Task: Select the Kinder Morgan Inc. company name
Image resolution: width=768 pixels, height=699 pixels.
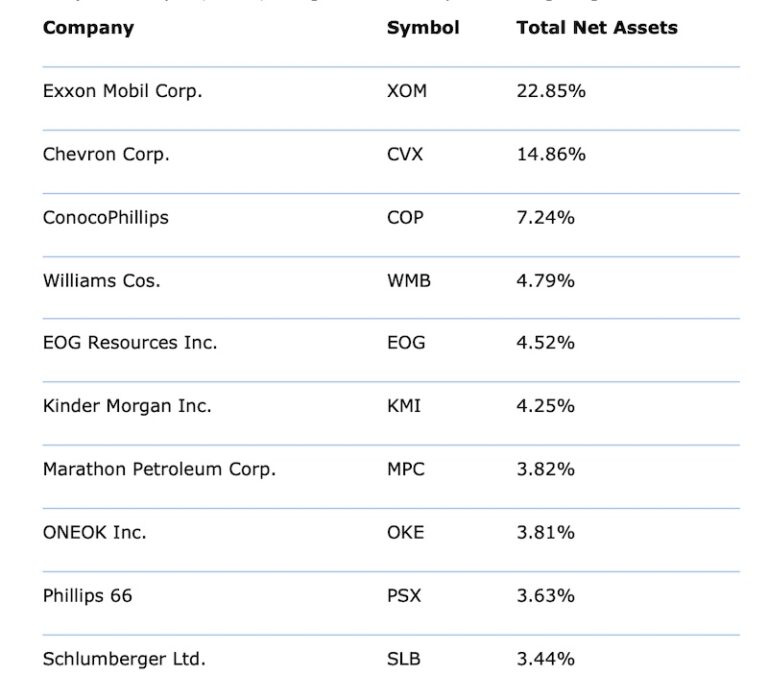Action: tap(127, 406)
